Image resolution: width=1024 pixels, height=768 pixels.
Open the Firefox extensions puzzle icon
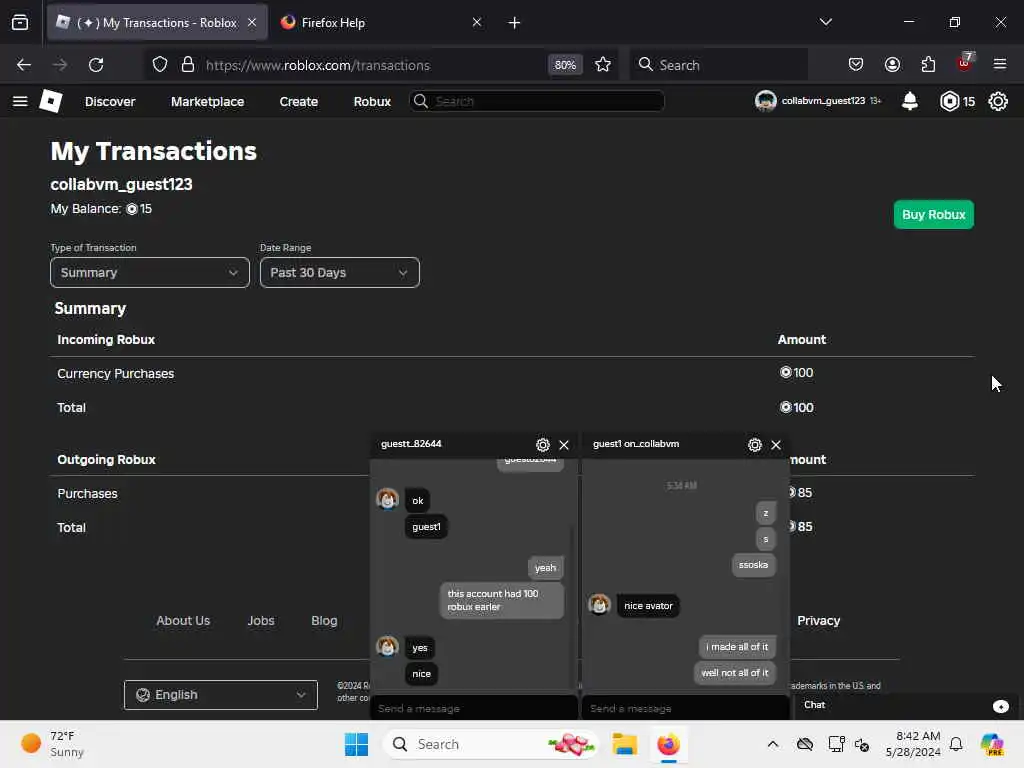[928, 65]
